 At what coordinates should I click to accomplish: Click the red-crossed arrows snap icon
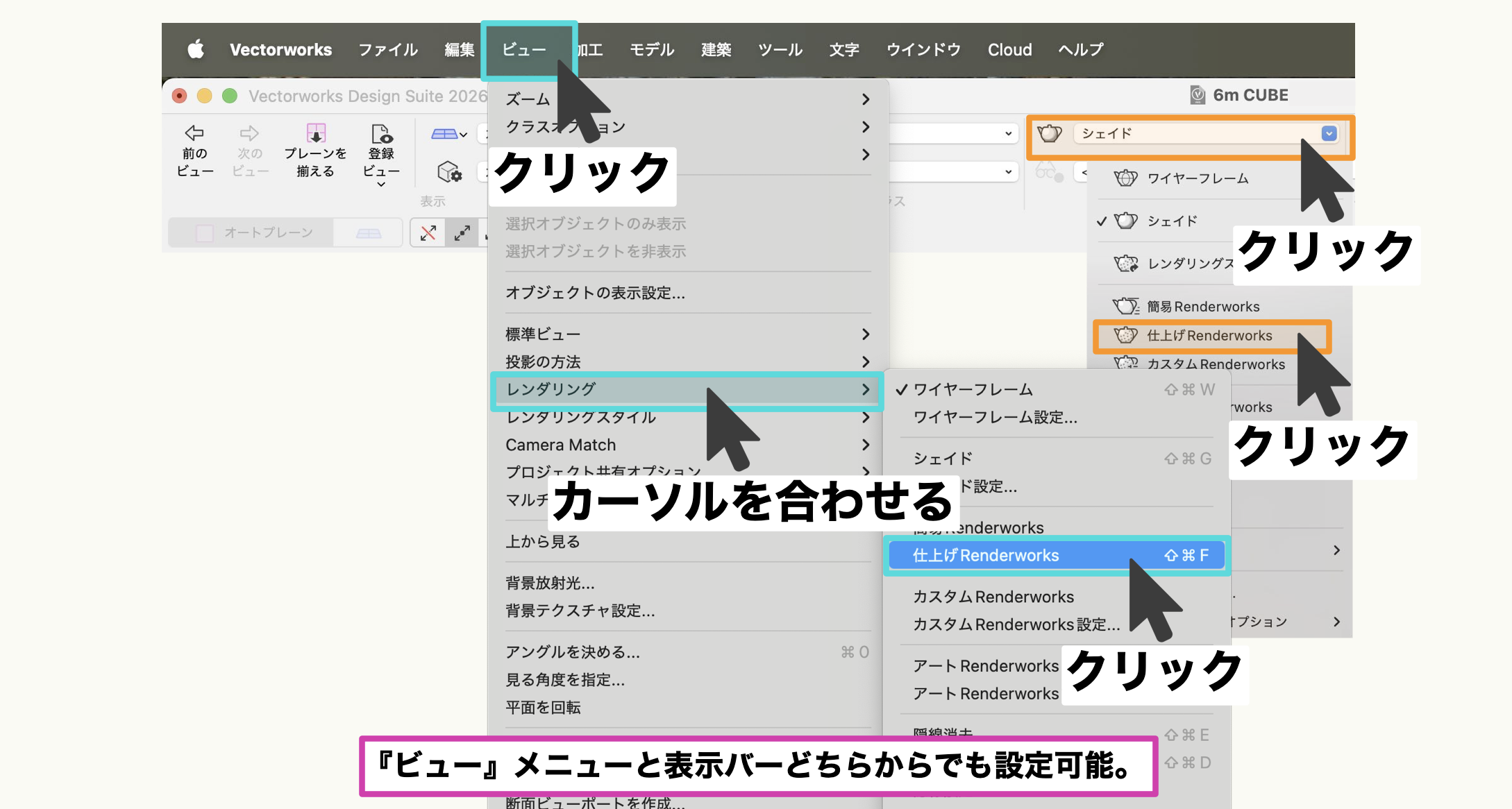tap(428, 233)
